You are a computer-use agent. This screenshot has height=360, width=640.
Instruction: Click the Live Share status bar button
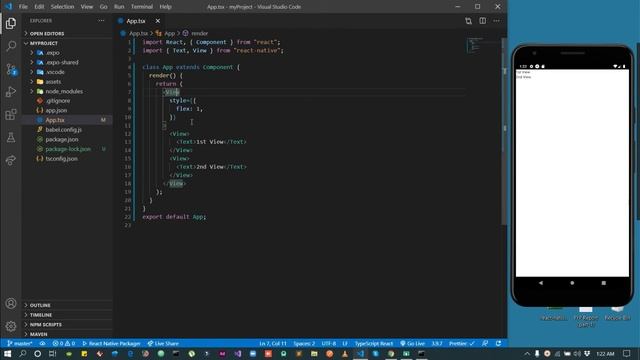163,343
